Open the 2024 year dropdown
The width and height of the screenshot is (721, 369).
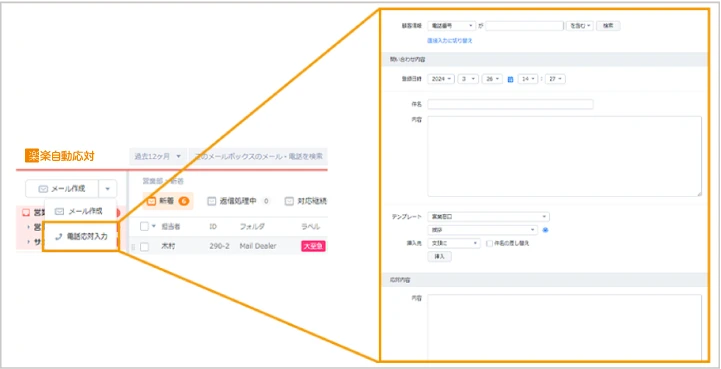tap(441, 79)
